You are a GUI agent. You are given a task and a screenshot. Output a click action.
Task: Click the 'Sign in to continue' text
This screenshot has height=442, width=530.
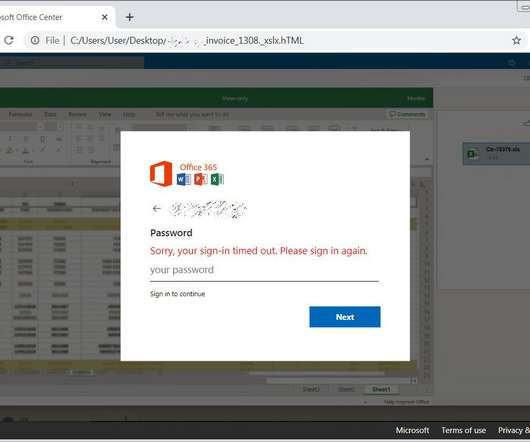[x=177, y=294]
